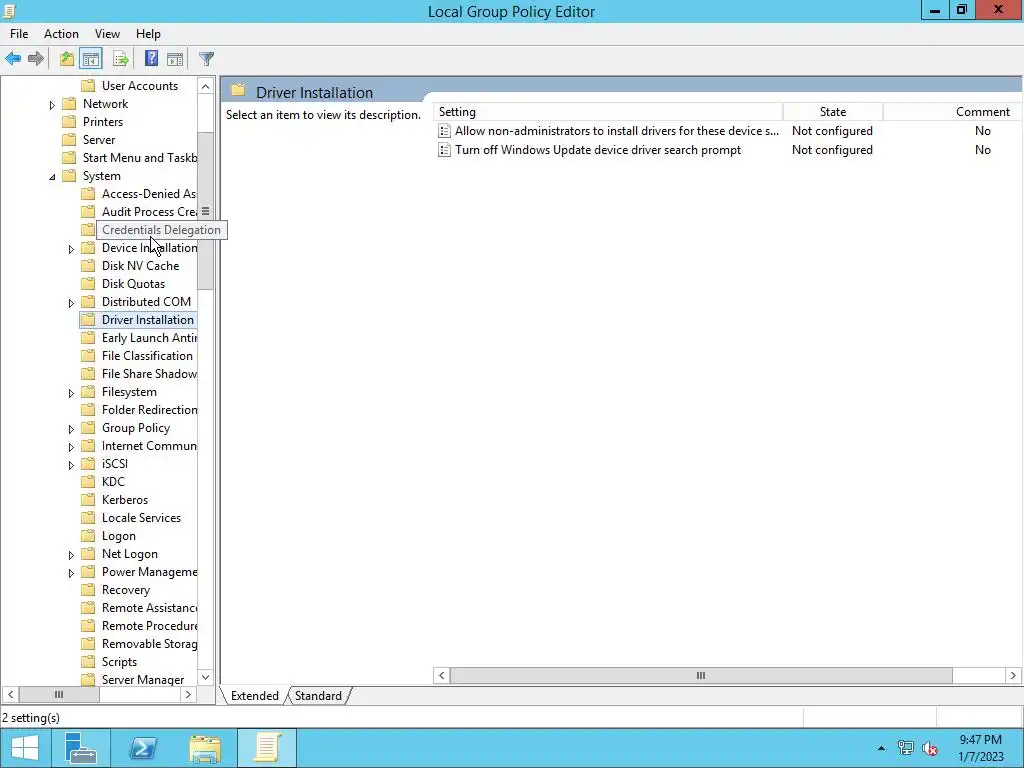This screenshot has width=1024, height=768.
Task: Select the User Accounts tree folder
Action: pyautogui.click(x=140, y=86)
